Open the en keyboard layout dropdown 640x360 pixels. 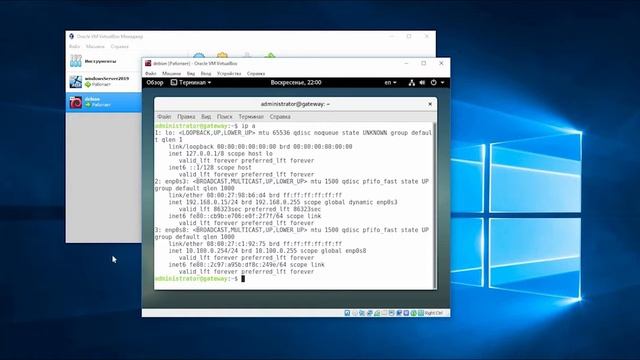(390, 82)
